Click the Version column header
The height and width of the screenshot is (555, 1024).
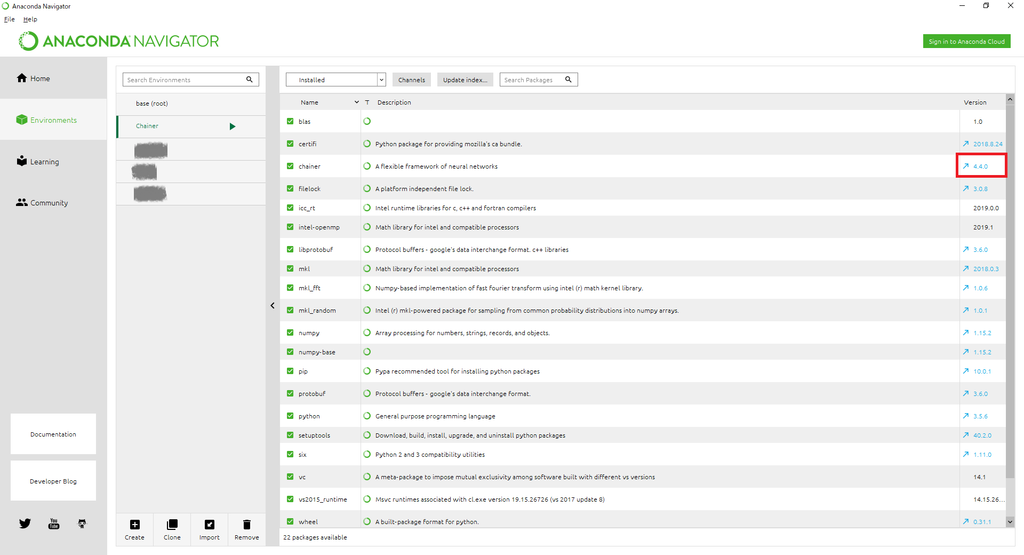click(x=975, y=103)
